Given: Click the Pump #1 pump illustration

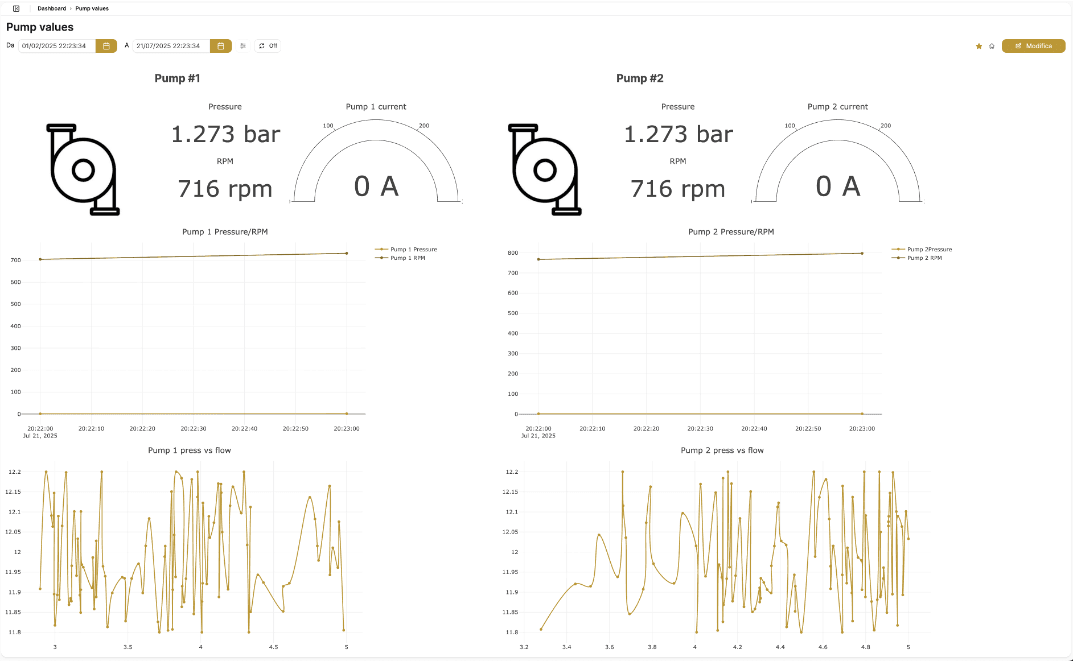Looking at the screenshot, I should click(82, 169).
